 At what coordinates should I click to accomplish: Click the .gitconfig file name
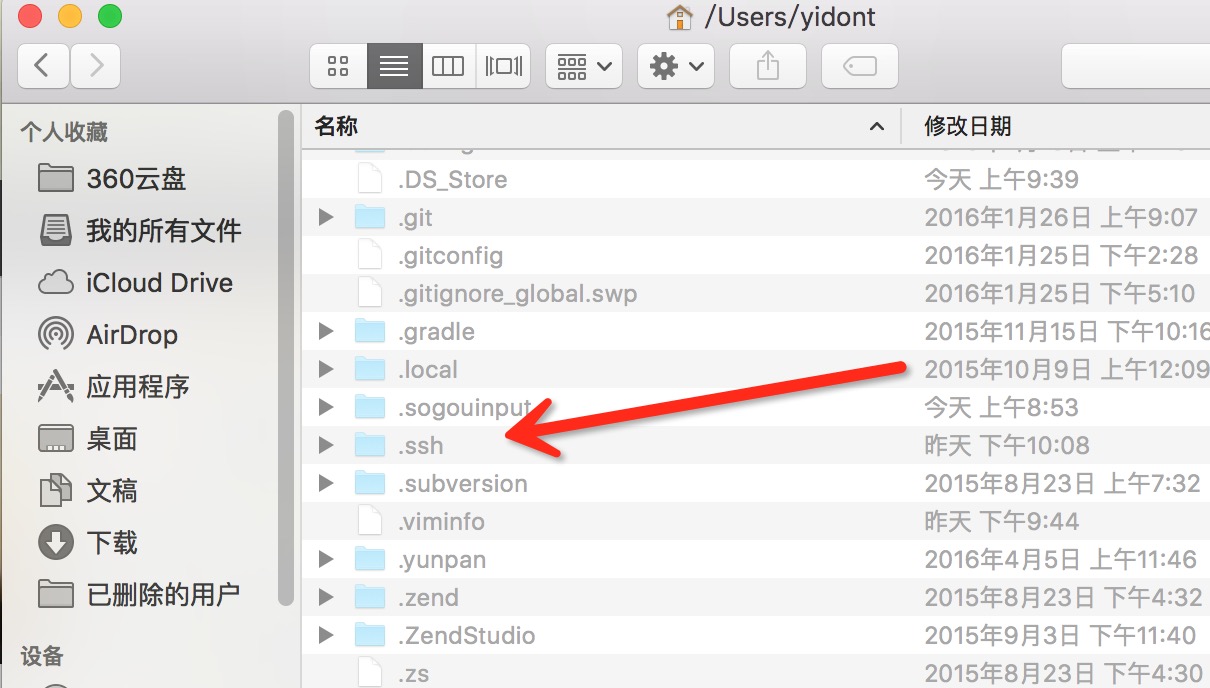click(450, 255)
